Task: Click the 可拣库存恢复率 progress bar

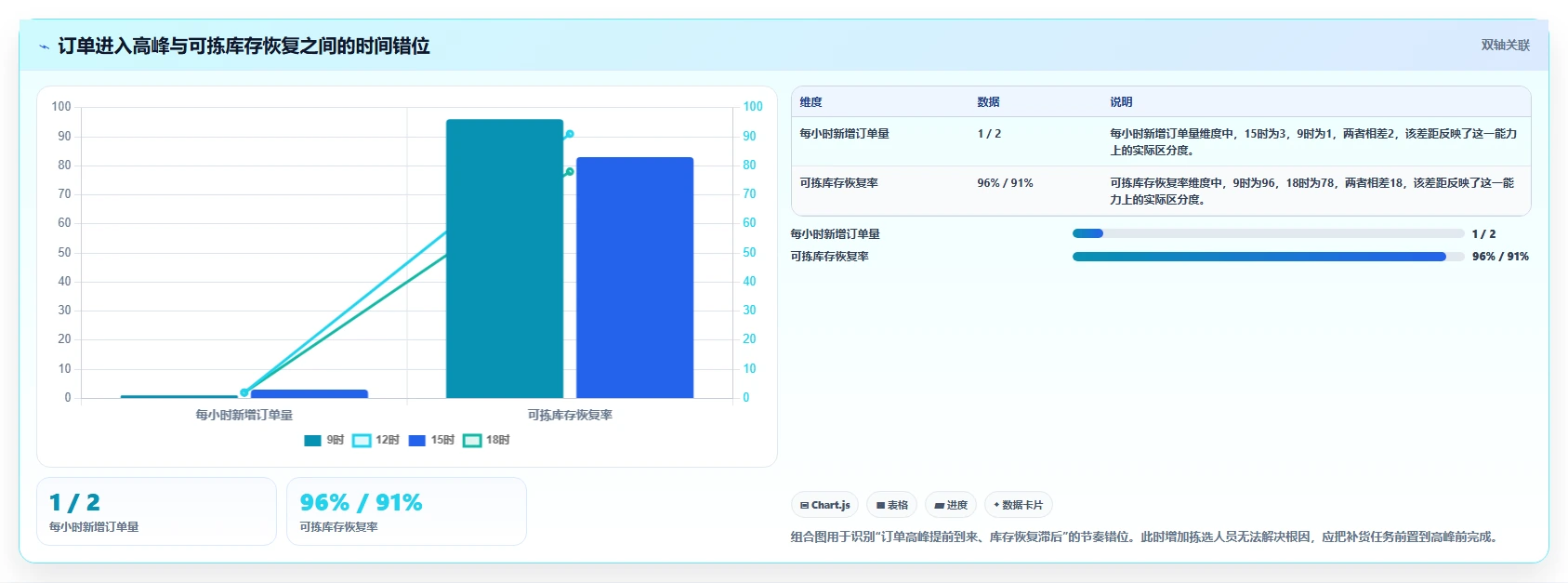Action: 1268,257
